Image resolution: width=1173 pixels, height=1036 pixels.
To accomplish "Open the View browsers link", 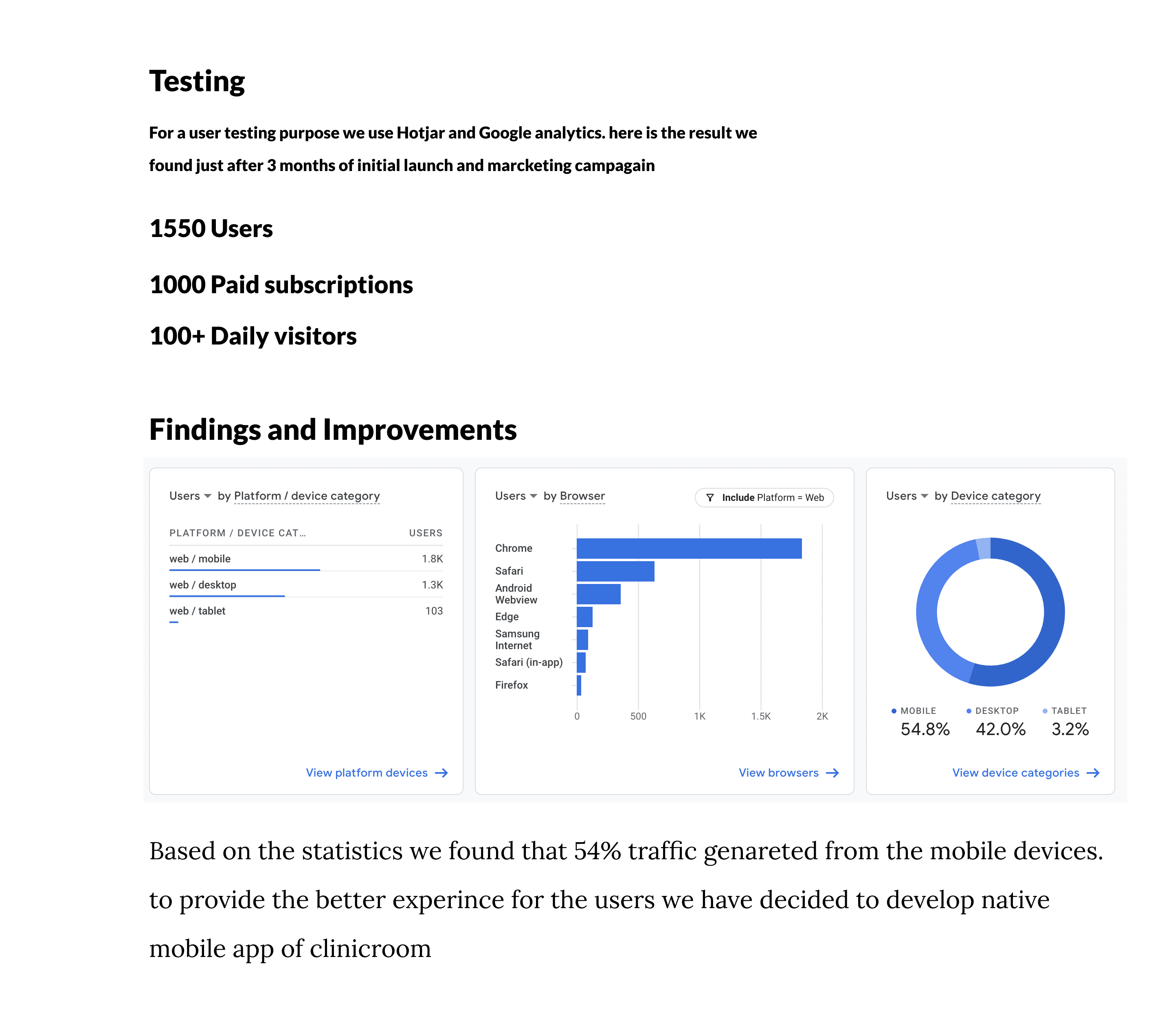I will 778,773.
